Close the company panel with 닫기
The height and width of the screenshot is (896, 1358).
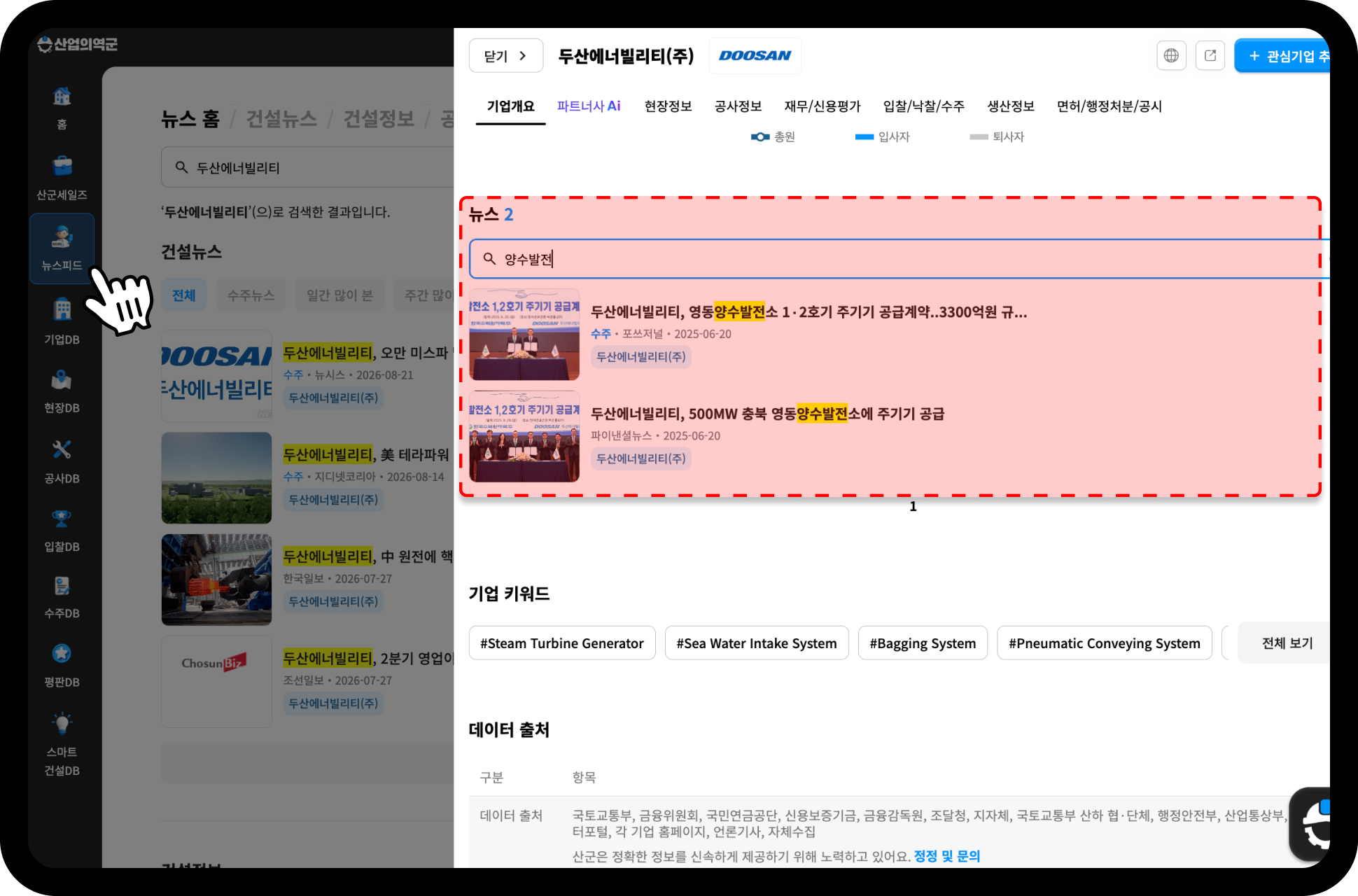(x=505, y=55)
